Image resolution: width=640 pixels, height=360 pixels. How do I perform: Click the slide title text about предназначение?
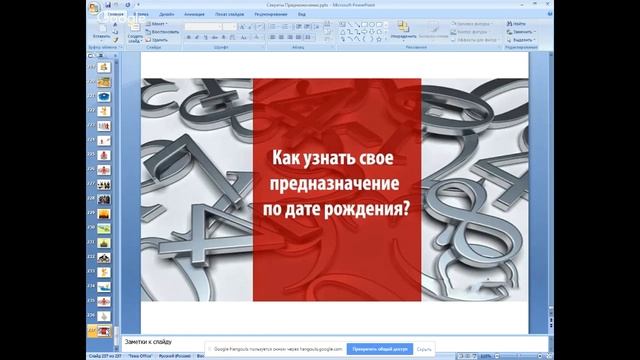click(x=336, y=183)
